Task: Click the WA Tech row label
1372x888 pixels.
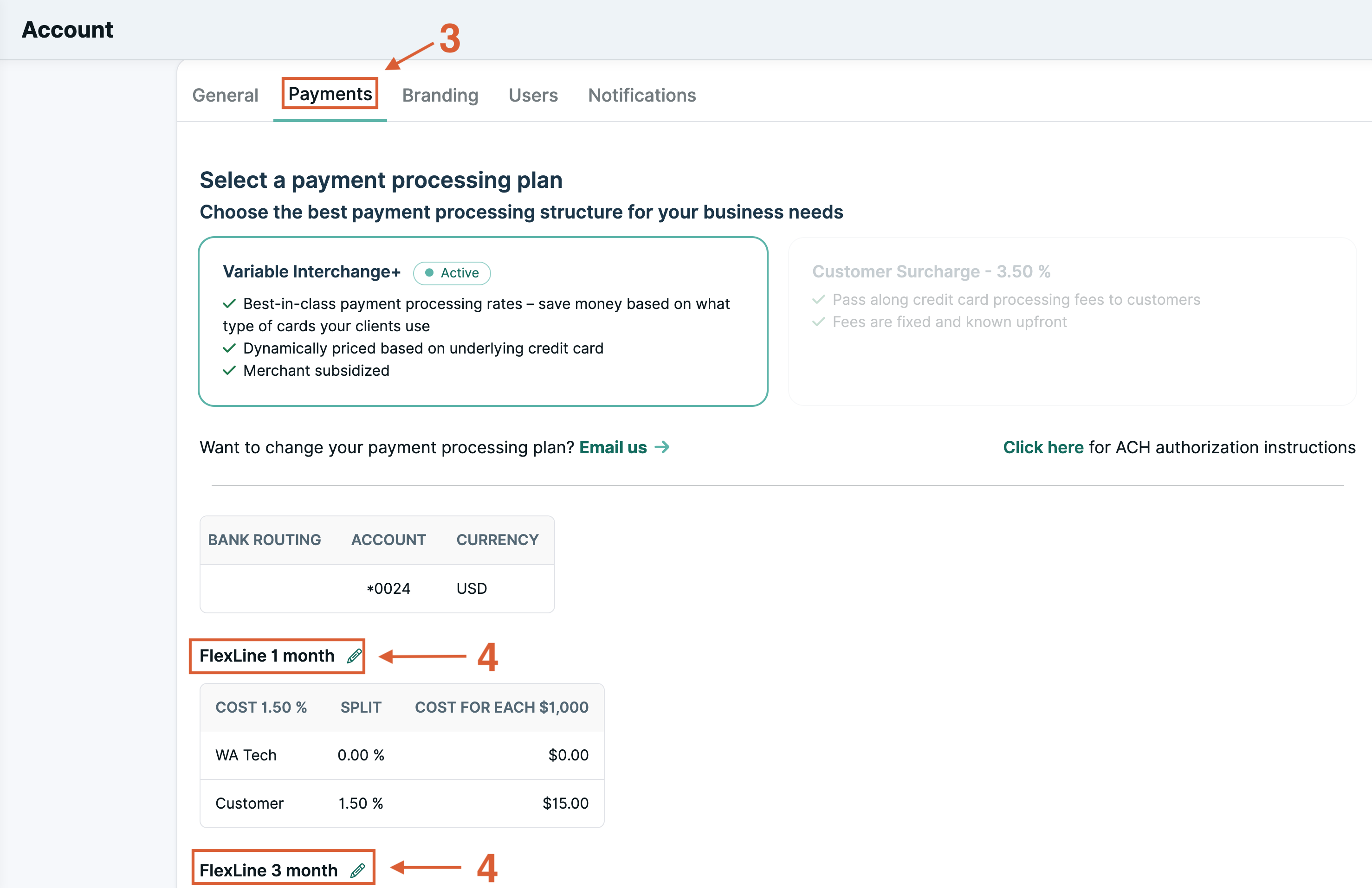Action: 246,755
